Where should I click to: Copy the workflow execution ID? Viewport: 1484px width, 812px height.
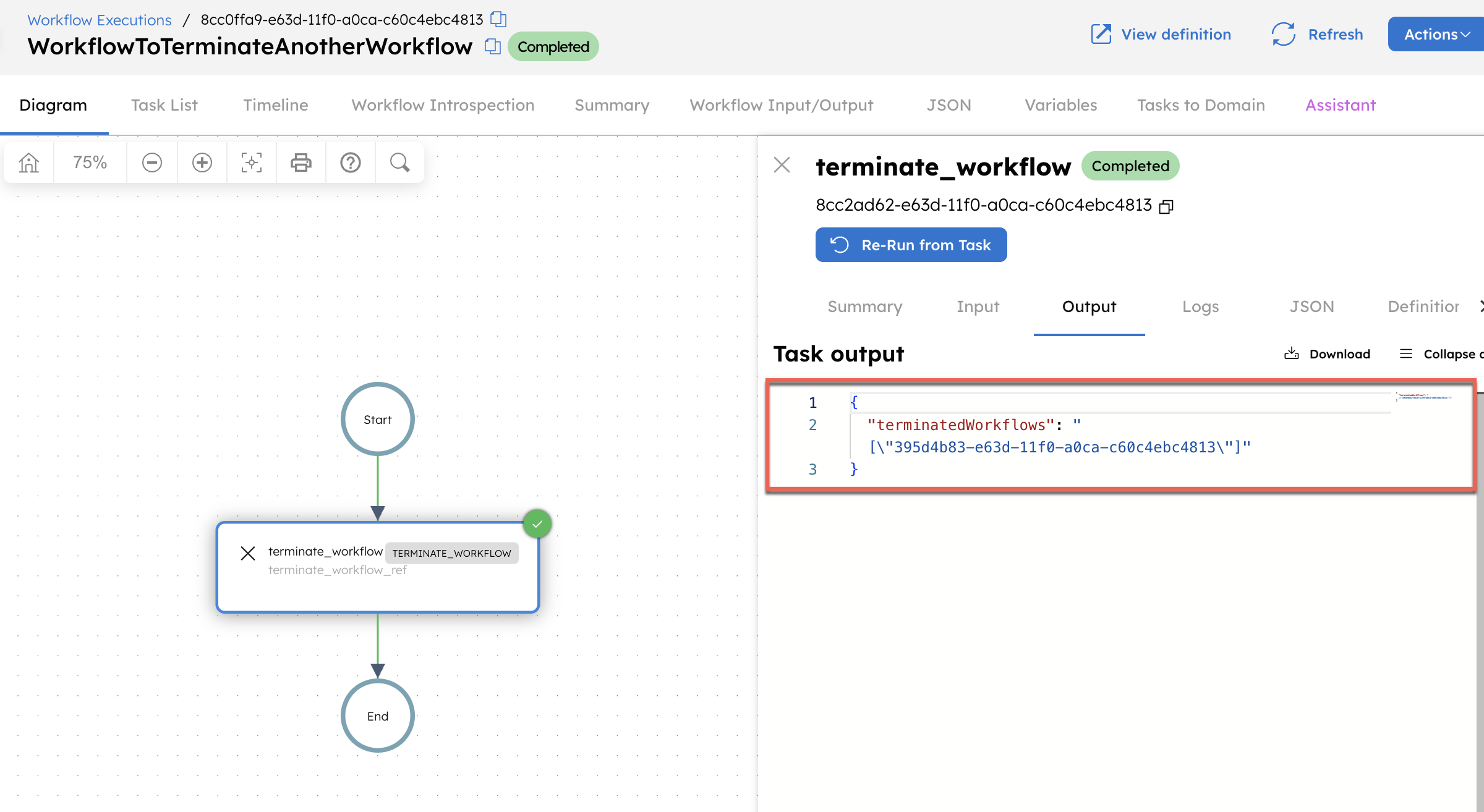pos(498,19)
